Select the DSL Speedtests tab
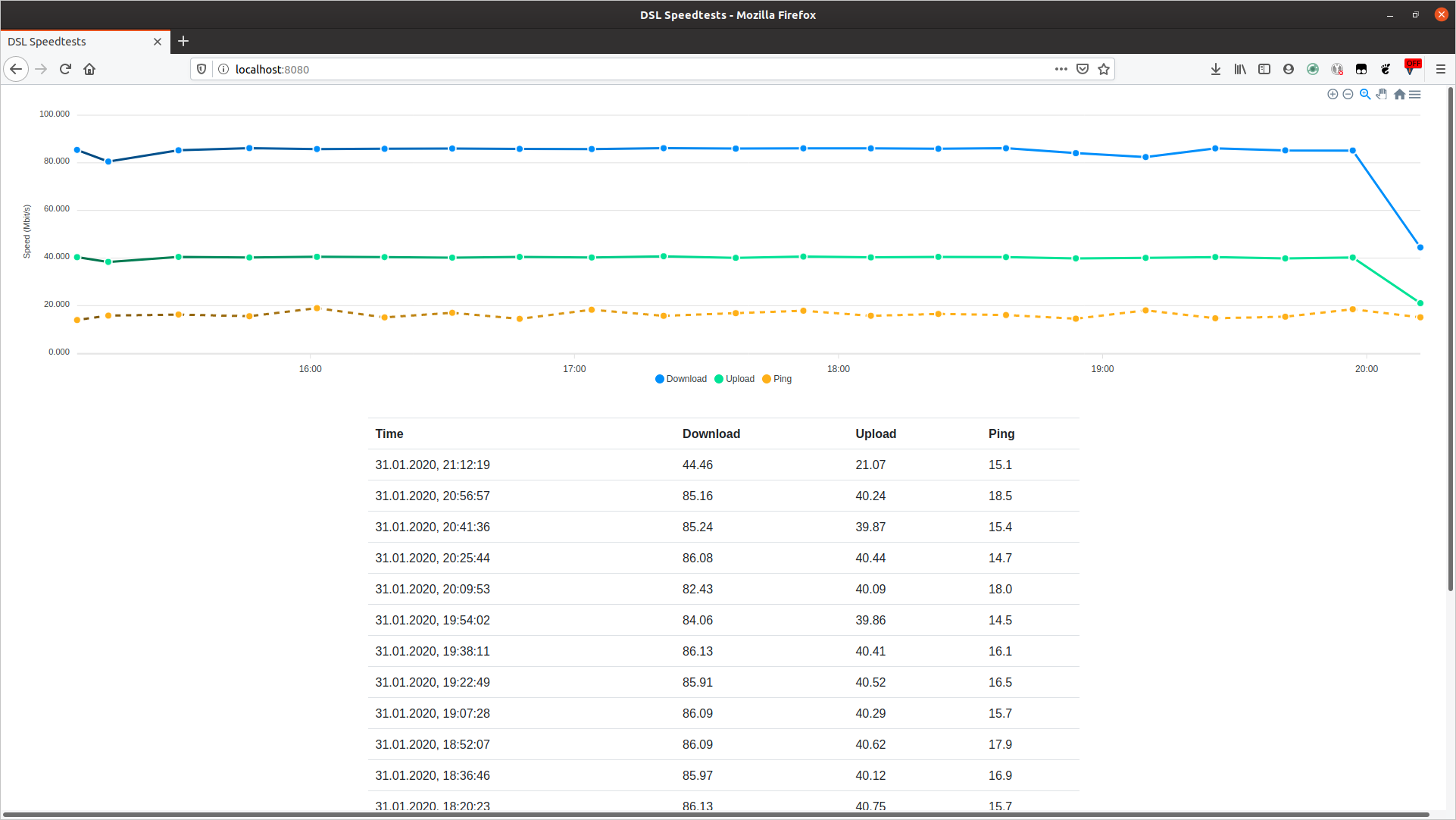The width and height of the screenshot is (1456, 820). tap(76, 42)
